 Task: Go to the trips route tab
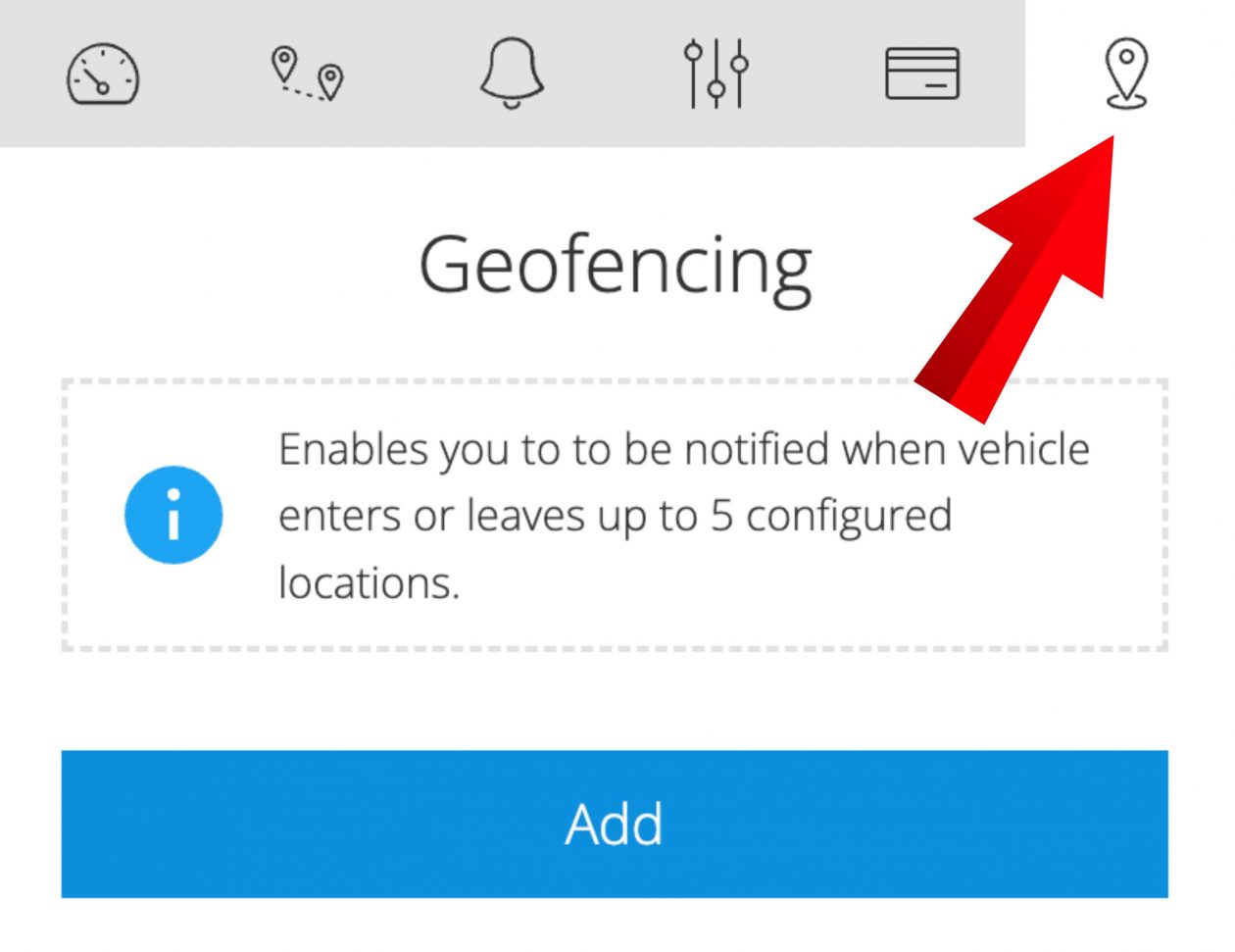coord(308,74)
